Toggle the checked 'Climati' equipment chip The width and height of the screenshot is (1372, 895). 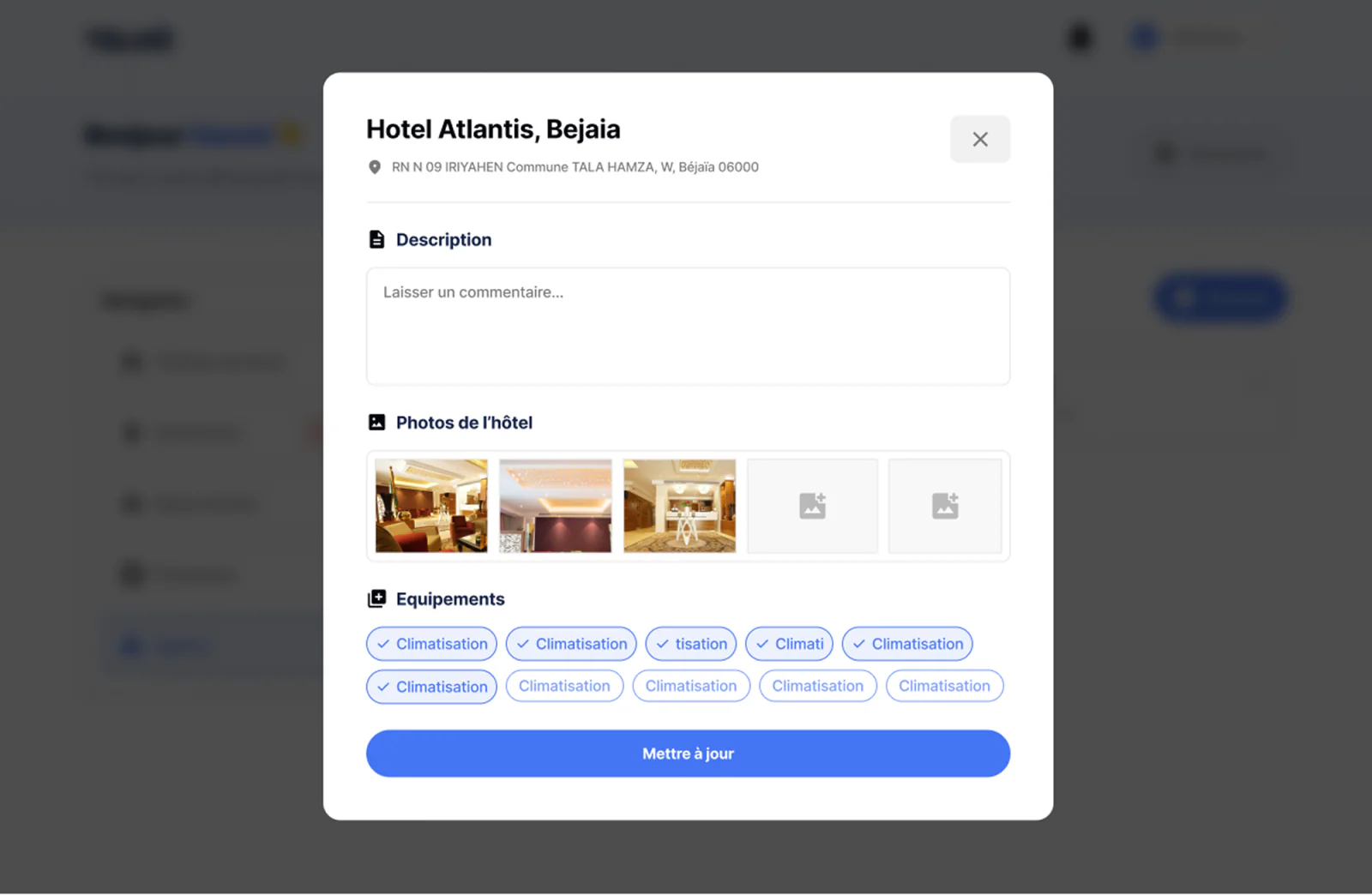click(789, 644)
